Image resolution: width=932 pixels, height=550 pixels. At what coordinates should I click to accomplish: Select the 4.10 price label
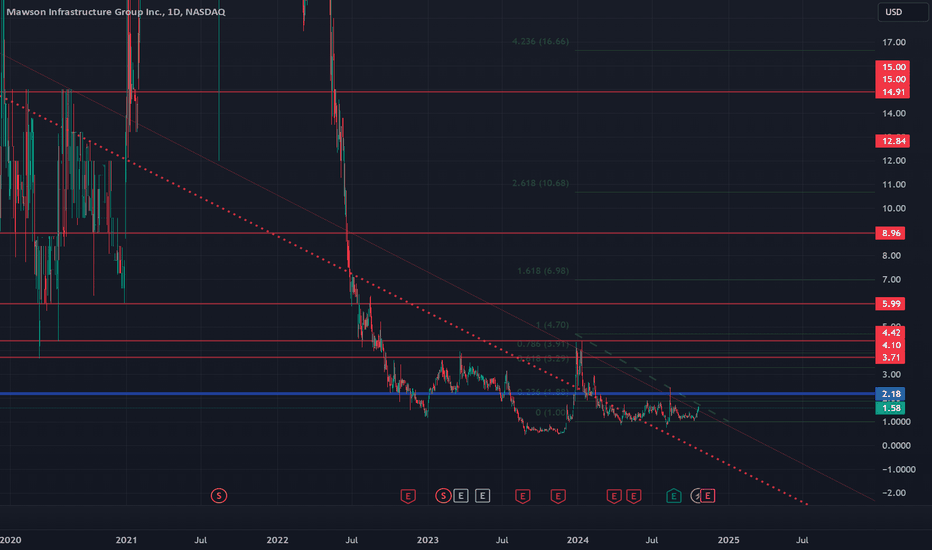coord(890,345)
